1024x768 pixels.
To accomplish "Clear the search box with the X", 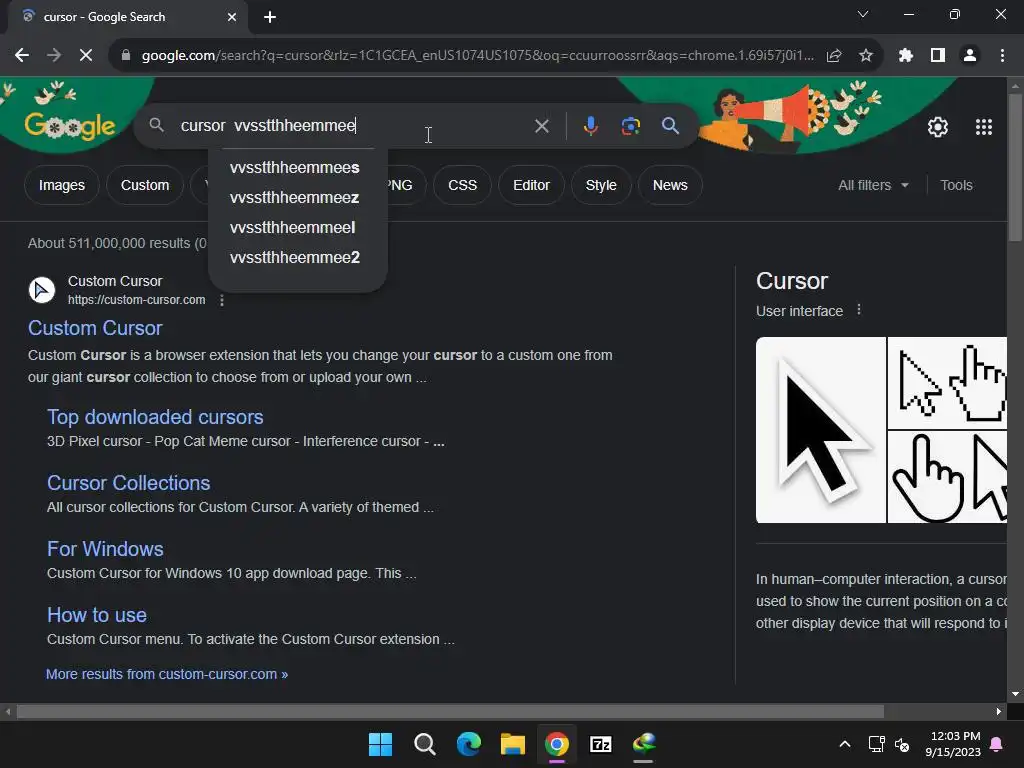I will 541,126.
